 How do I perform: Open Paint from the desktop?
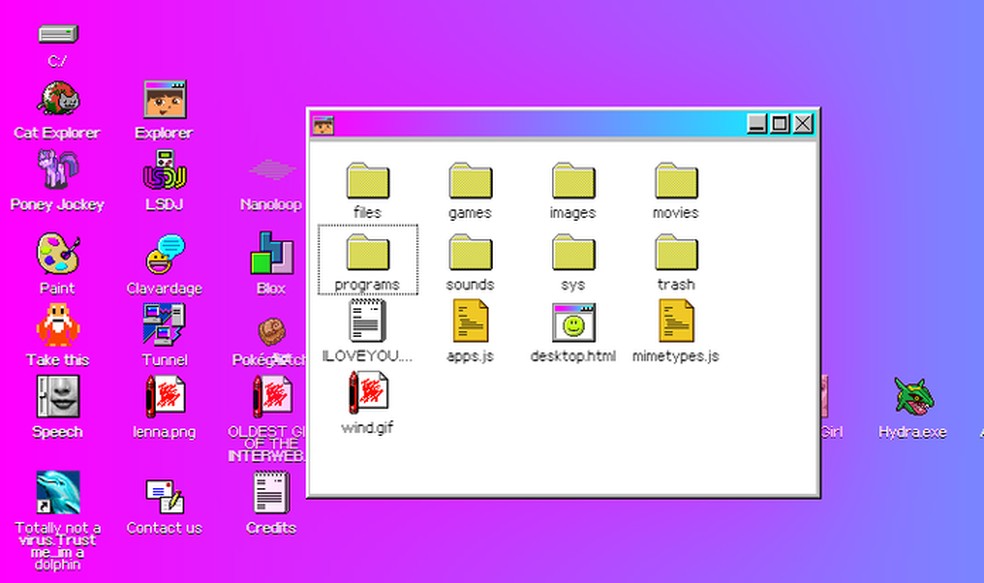[x=57, y=255]
